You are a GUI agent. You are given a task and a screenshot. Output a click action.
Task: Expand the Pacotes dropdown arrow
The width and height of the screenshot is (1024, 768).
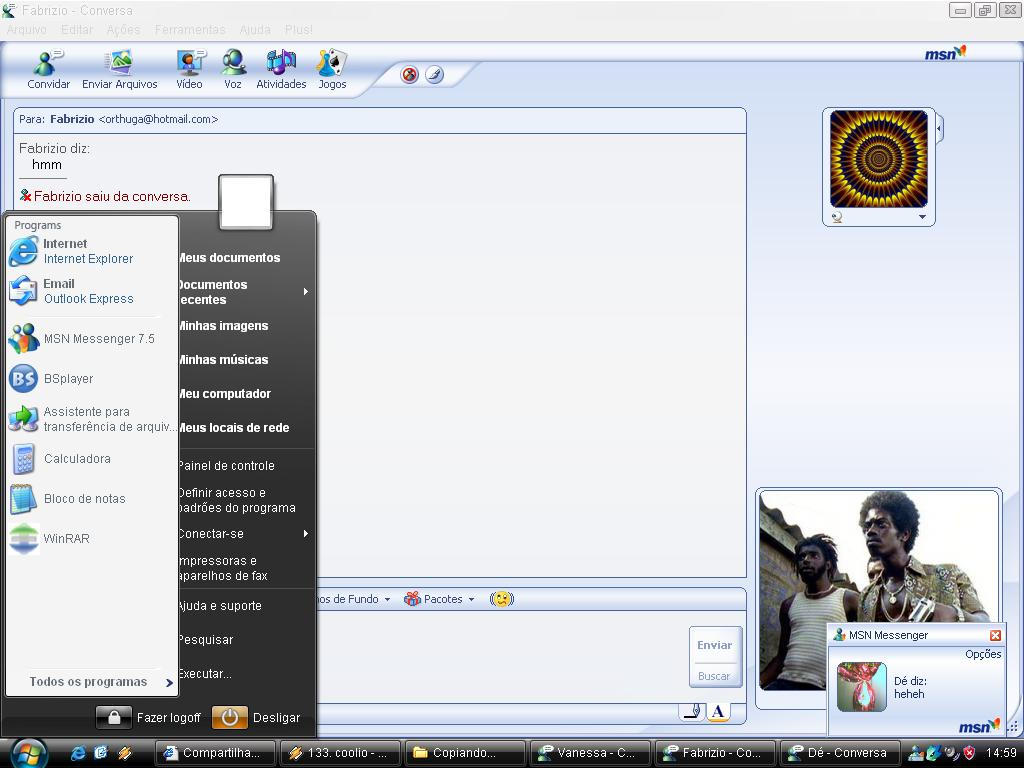click(472, 600)
